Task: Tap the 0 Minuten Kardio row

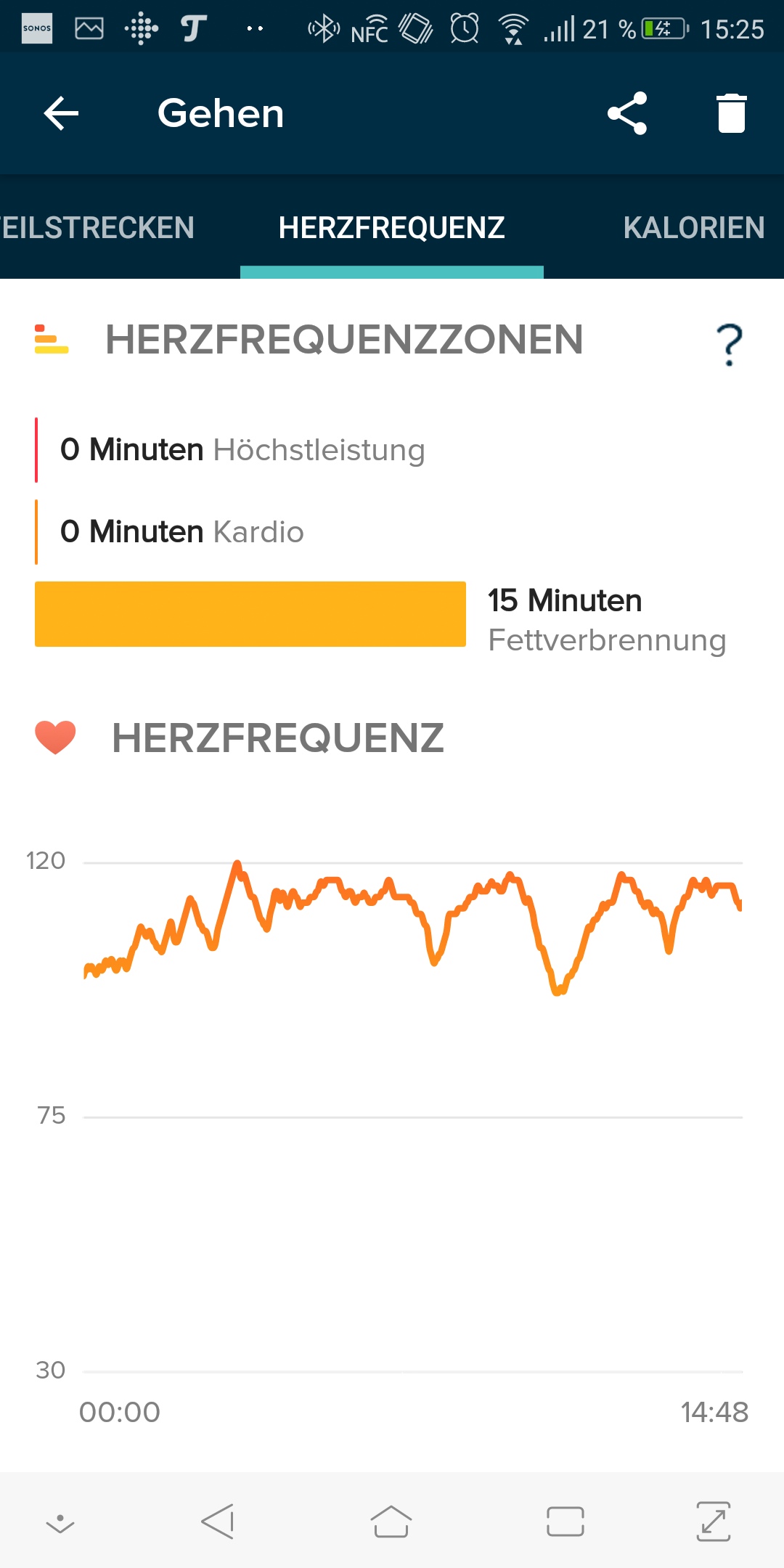Action: tap(181, 532)
